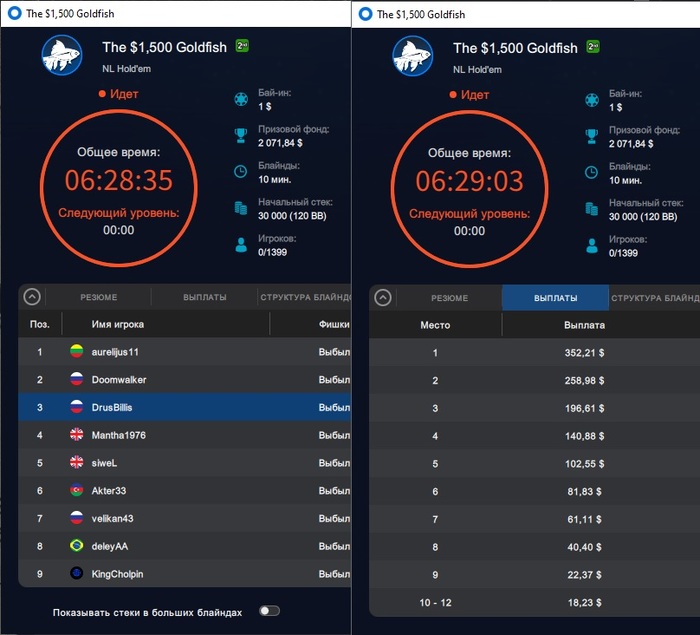This screenshot has width=700, height=635.
Task: Sort by the Поз. column header
Action: point(40,324)
